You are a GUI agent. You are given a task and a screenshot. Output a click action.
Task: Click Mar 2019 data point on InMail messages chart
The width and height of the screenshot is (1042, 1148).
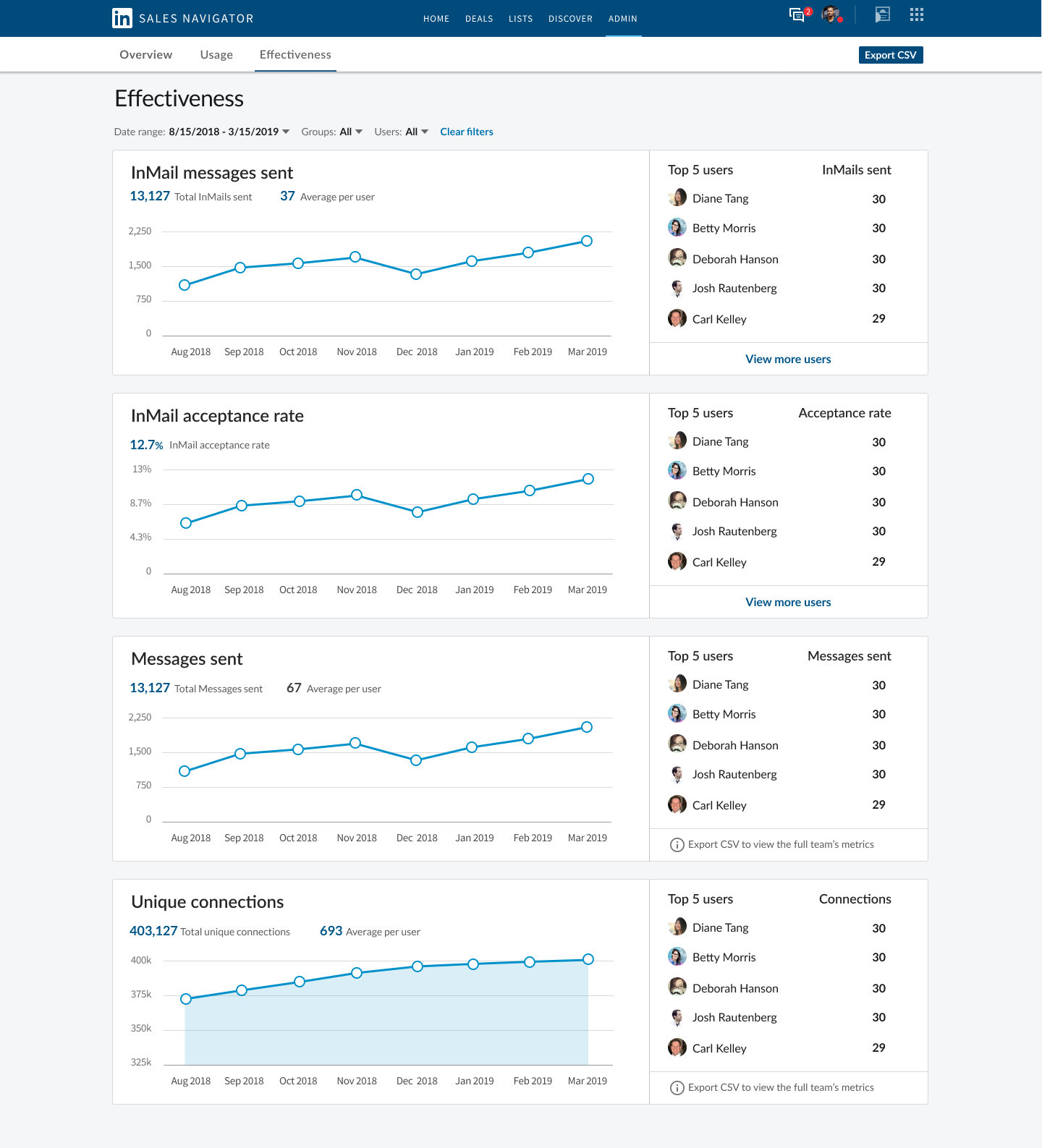[x=587, y=241]
